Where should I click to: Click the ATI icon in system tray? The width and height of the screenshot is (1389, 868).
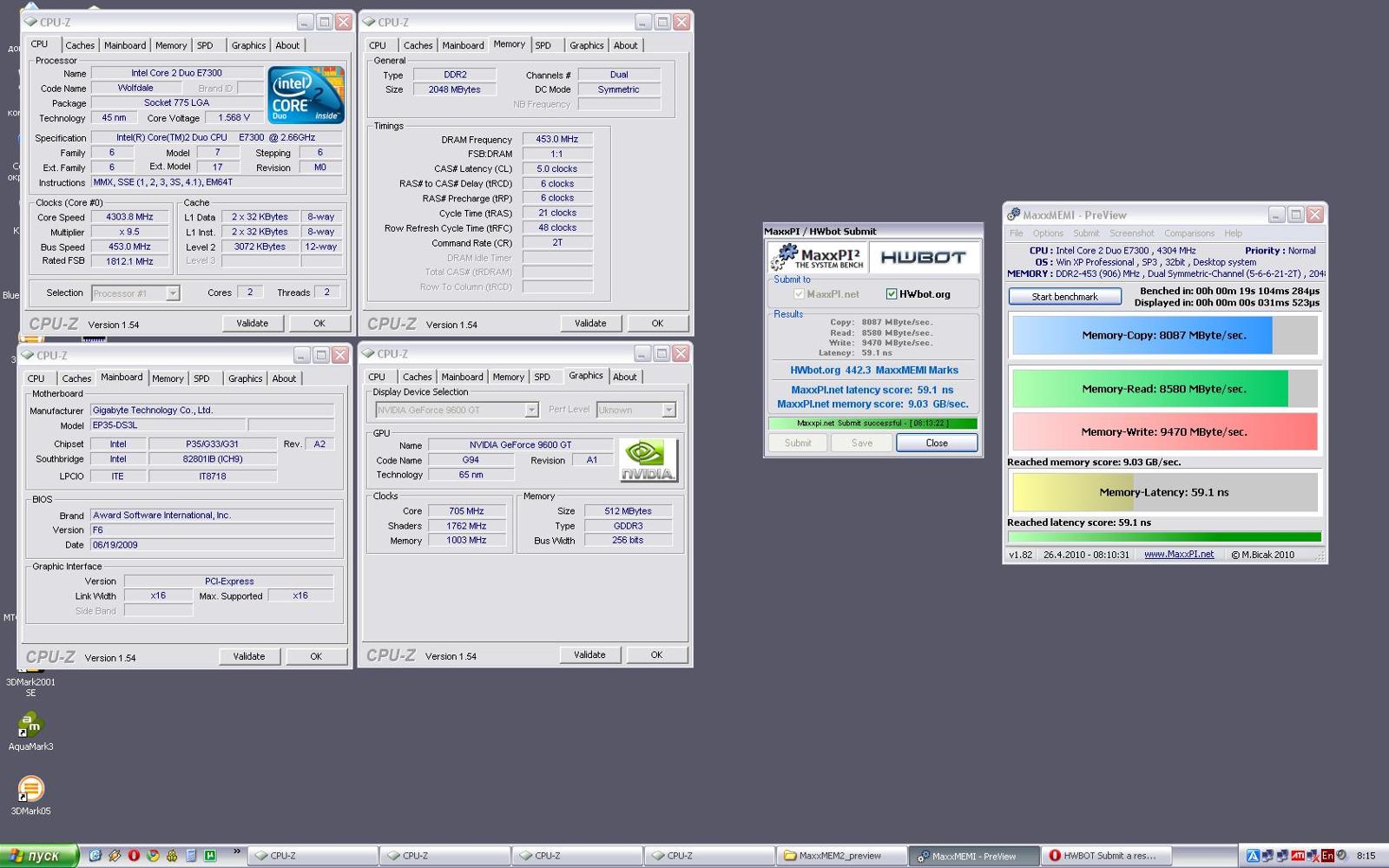(1298, 856)
